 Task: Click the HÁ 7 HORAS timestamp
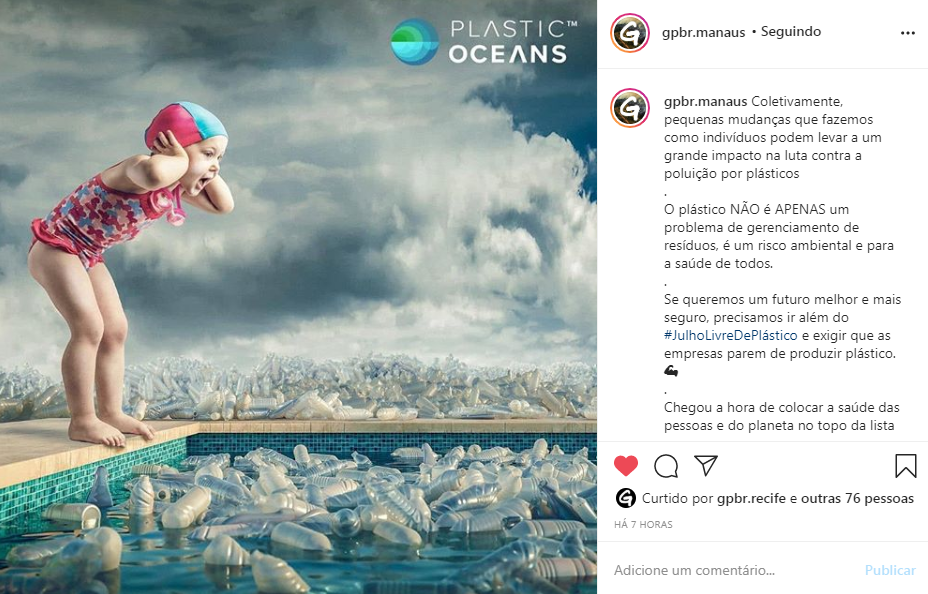[643, 524]
